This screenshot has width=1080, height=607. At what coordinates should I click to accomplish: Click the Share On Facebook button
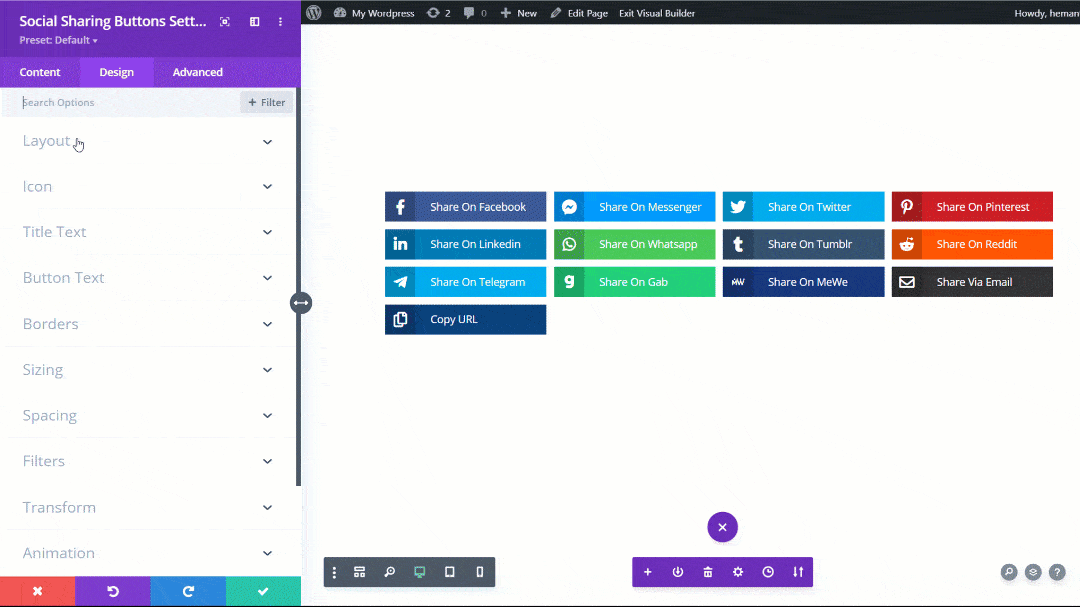[x=466, y=207]
